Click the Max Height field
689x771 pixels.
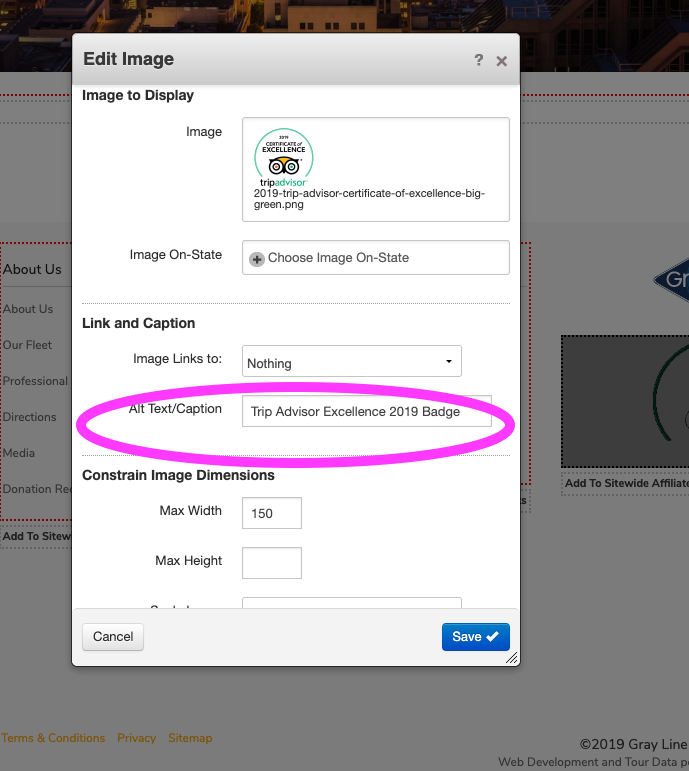271,563
